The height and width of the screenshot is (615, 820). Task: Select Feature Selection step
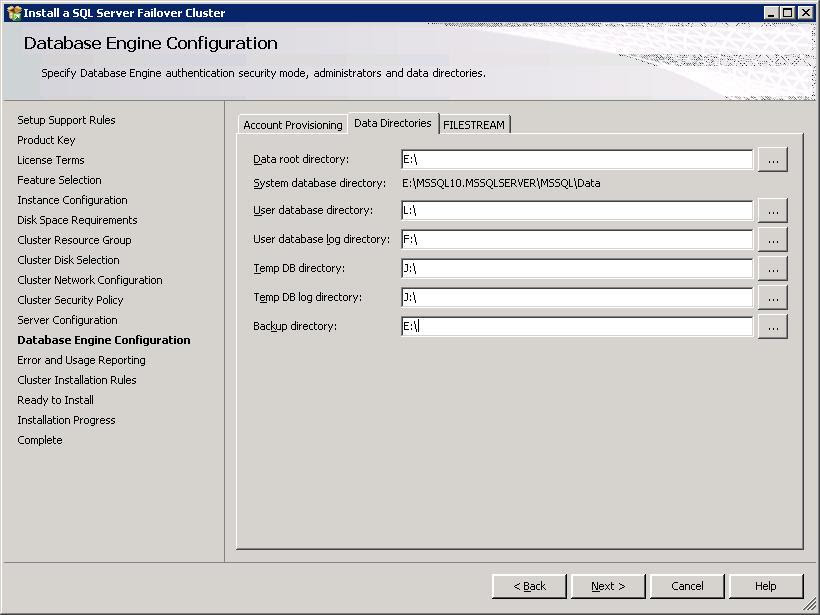pyautogui.click(x=60, y=180)
